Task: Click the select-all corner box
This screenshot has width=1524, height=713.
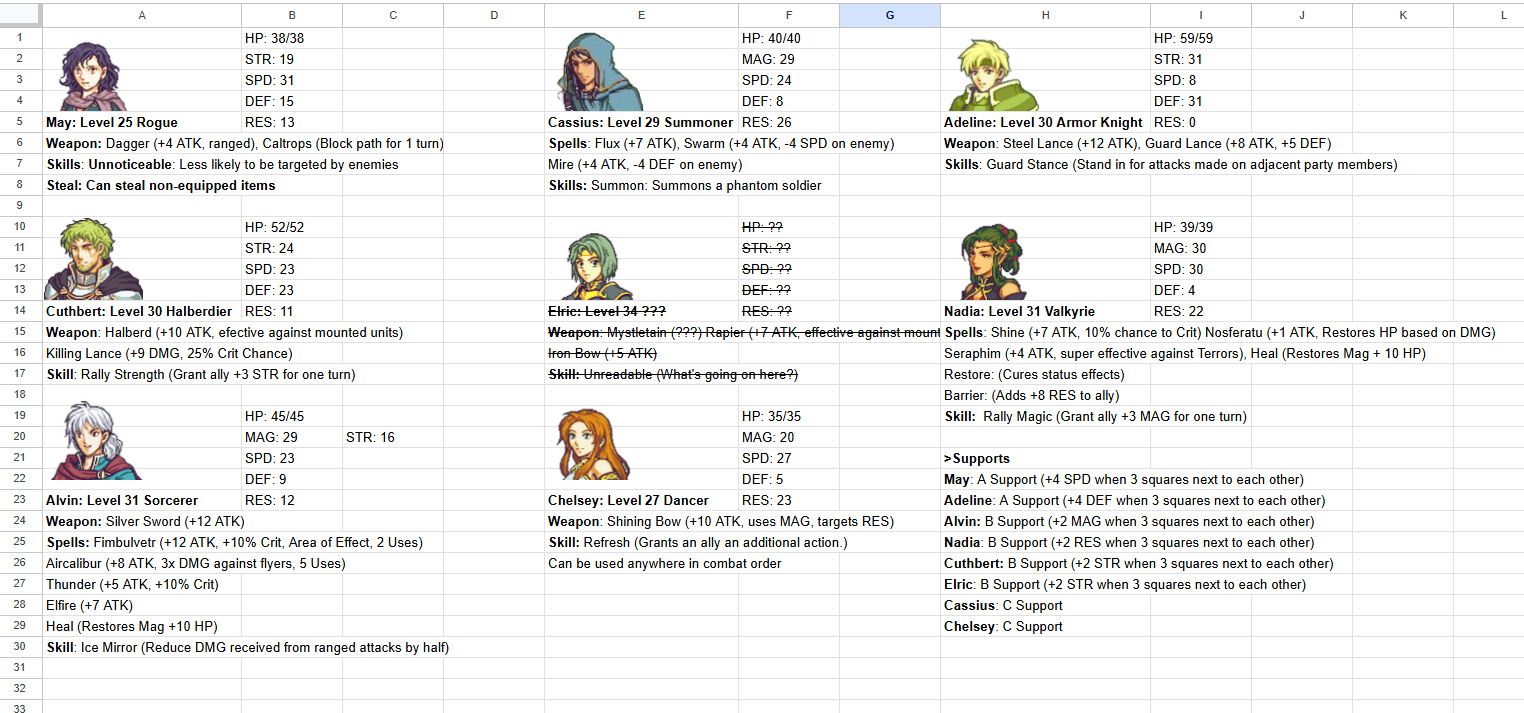Action: tap(21, 15)
